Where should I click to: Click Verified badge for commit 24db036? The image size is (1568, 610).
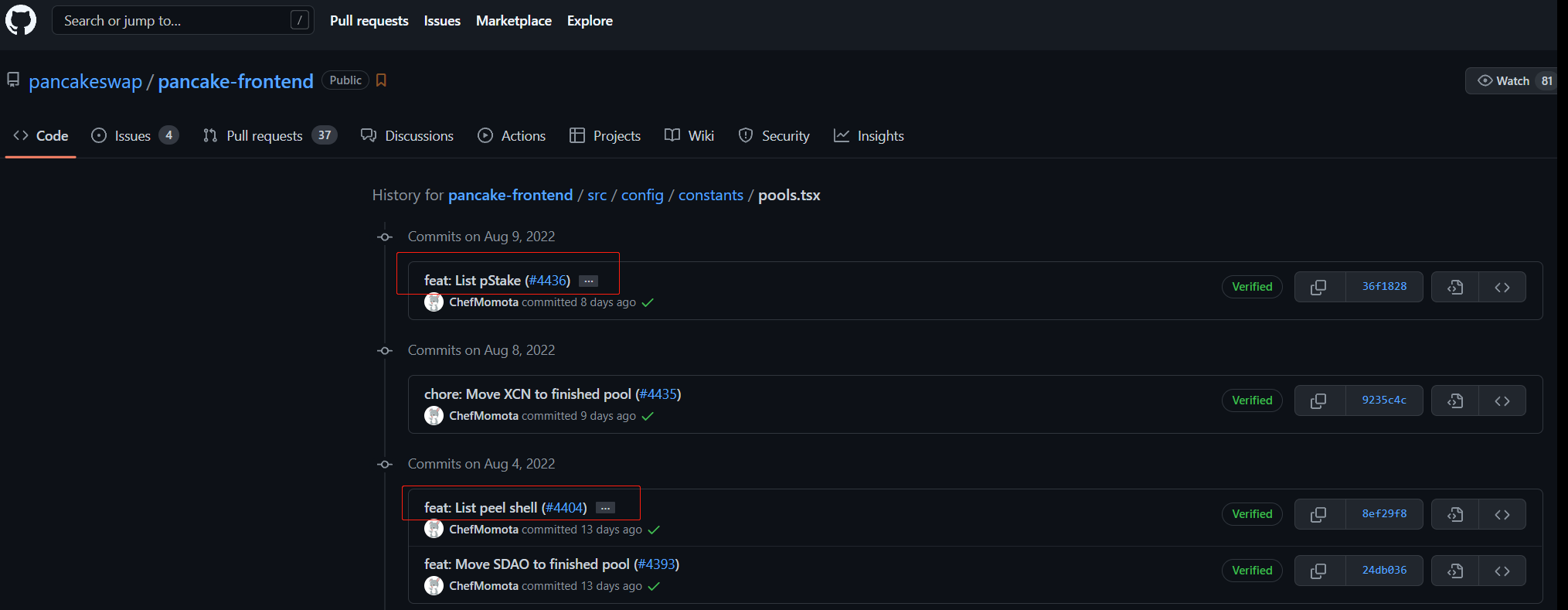pyautogui.click(x=1252, y=571)
